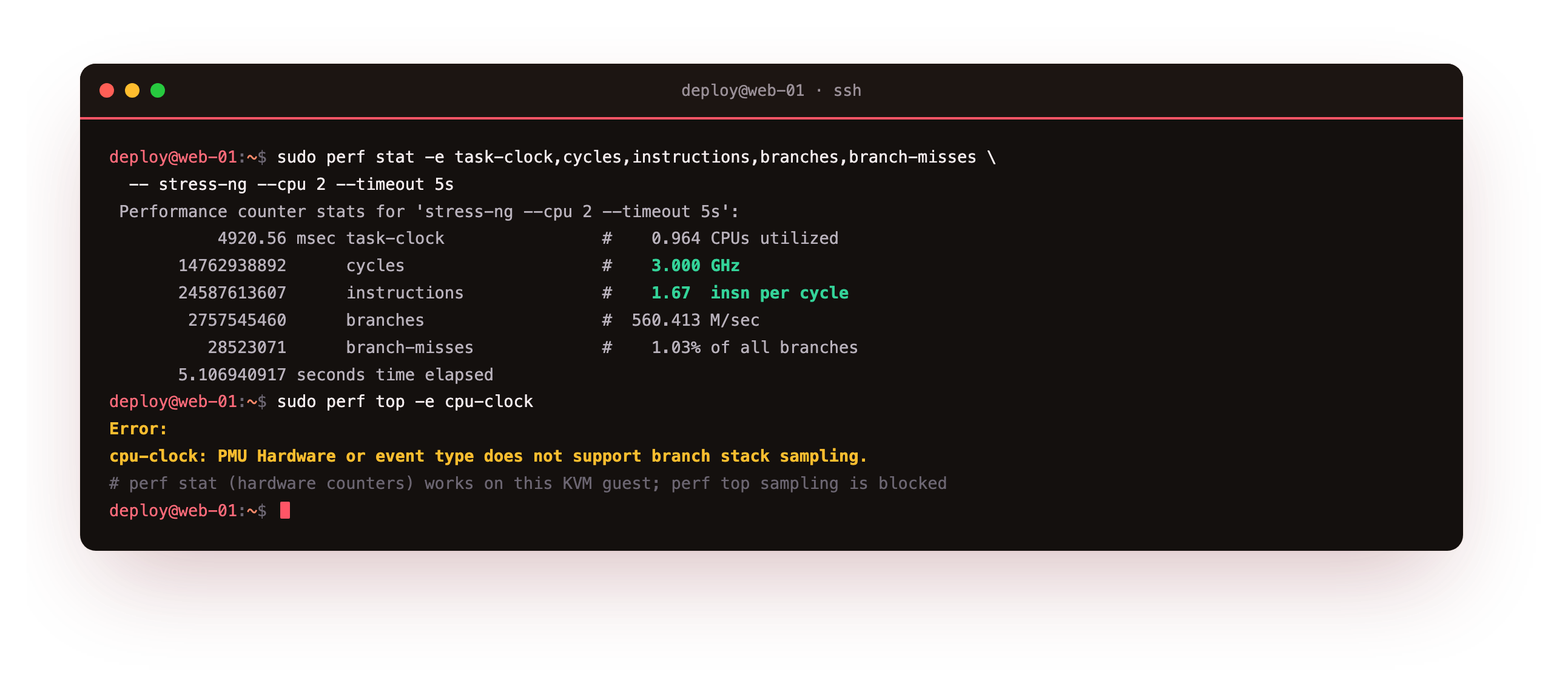Minimize the terminal with the yellow button
This screenshot has width=1568, height=697.
tap(132, 91)
